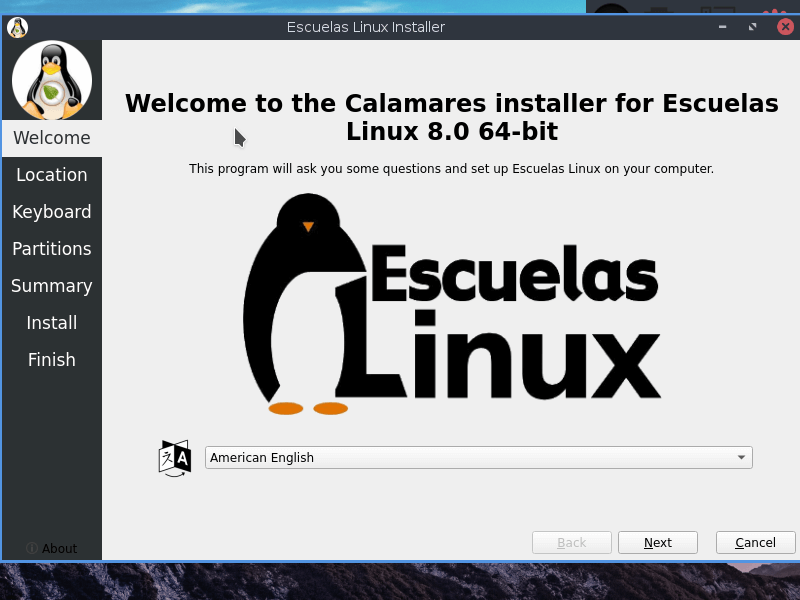The image size is (800, 600).
Task: Select the Location step in the sidebar
Action: pos(51,174)
